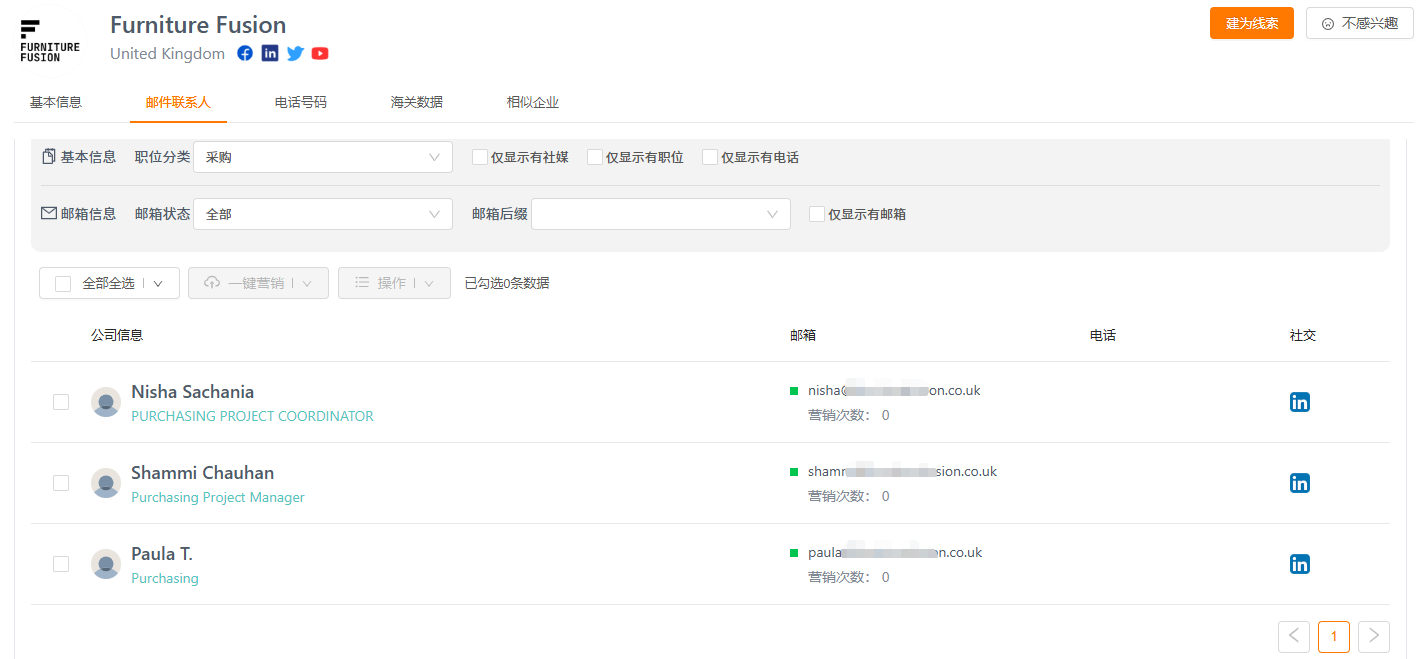Tick the 仅显示有邮箱 checkbox
Image resolution: width=1419 pixels, height=659 pixels.
click(817, 214)
